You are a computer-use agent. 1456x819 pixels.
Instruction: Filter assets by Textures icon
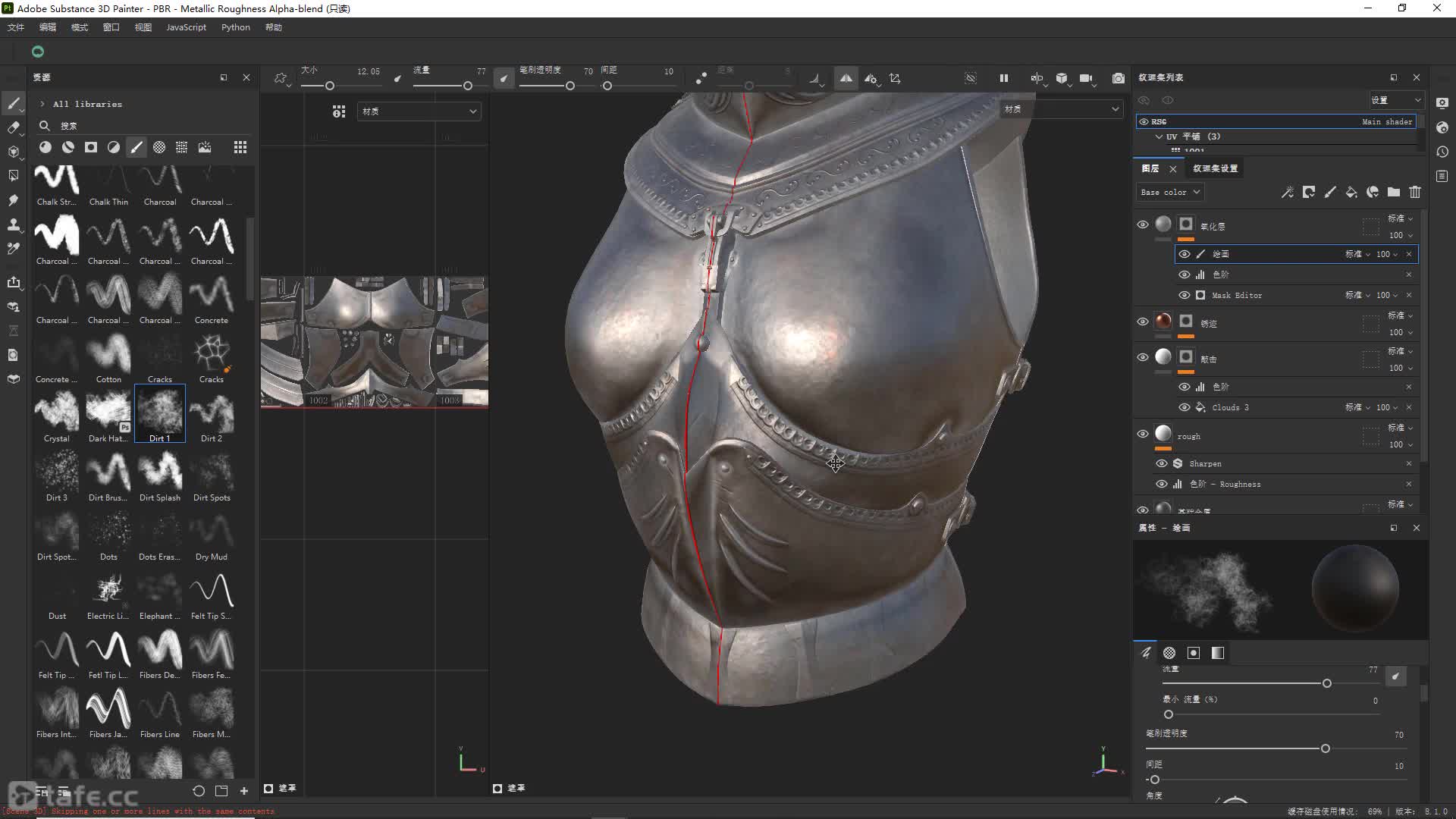(182, 147)
